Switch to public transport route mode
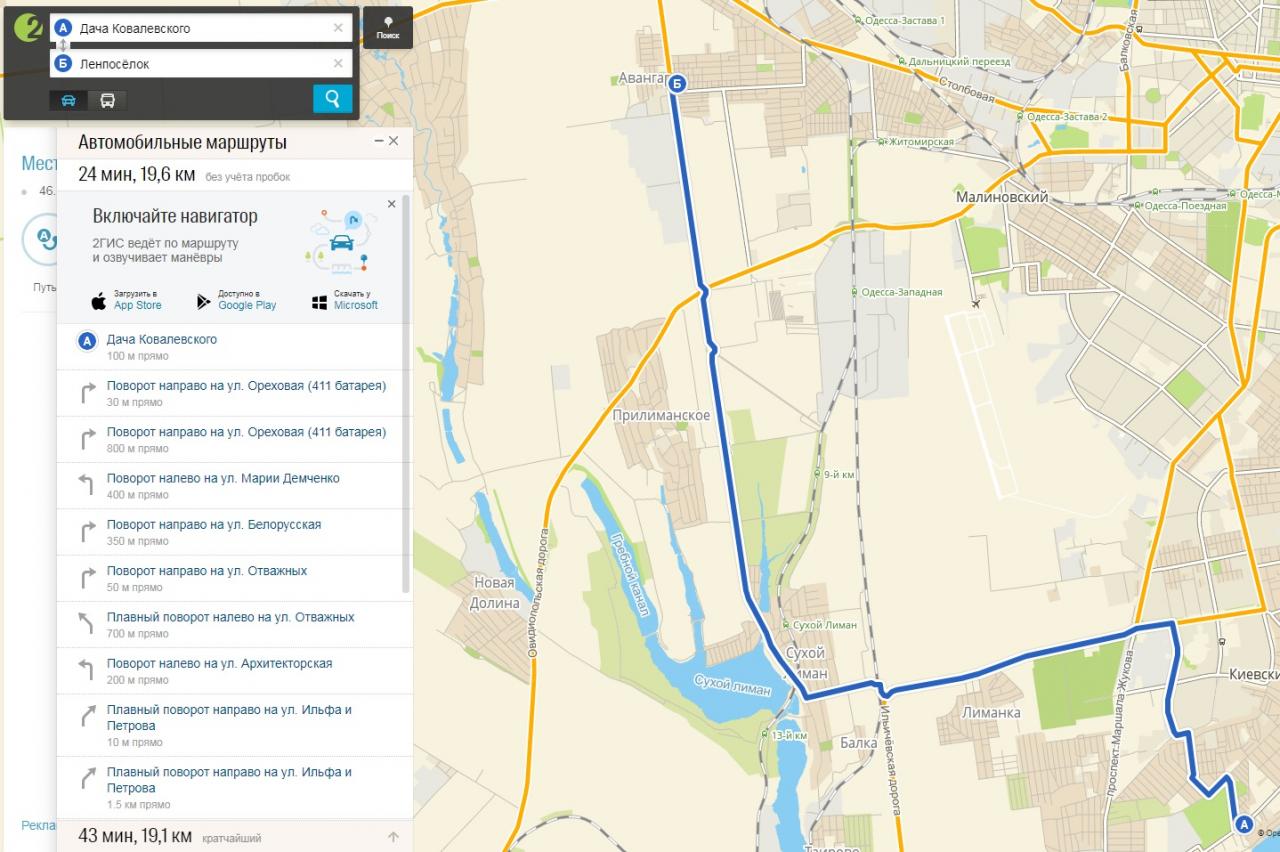Image resolution: width=1280 pixels, height=852 pixels. [107, 100]
